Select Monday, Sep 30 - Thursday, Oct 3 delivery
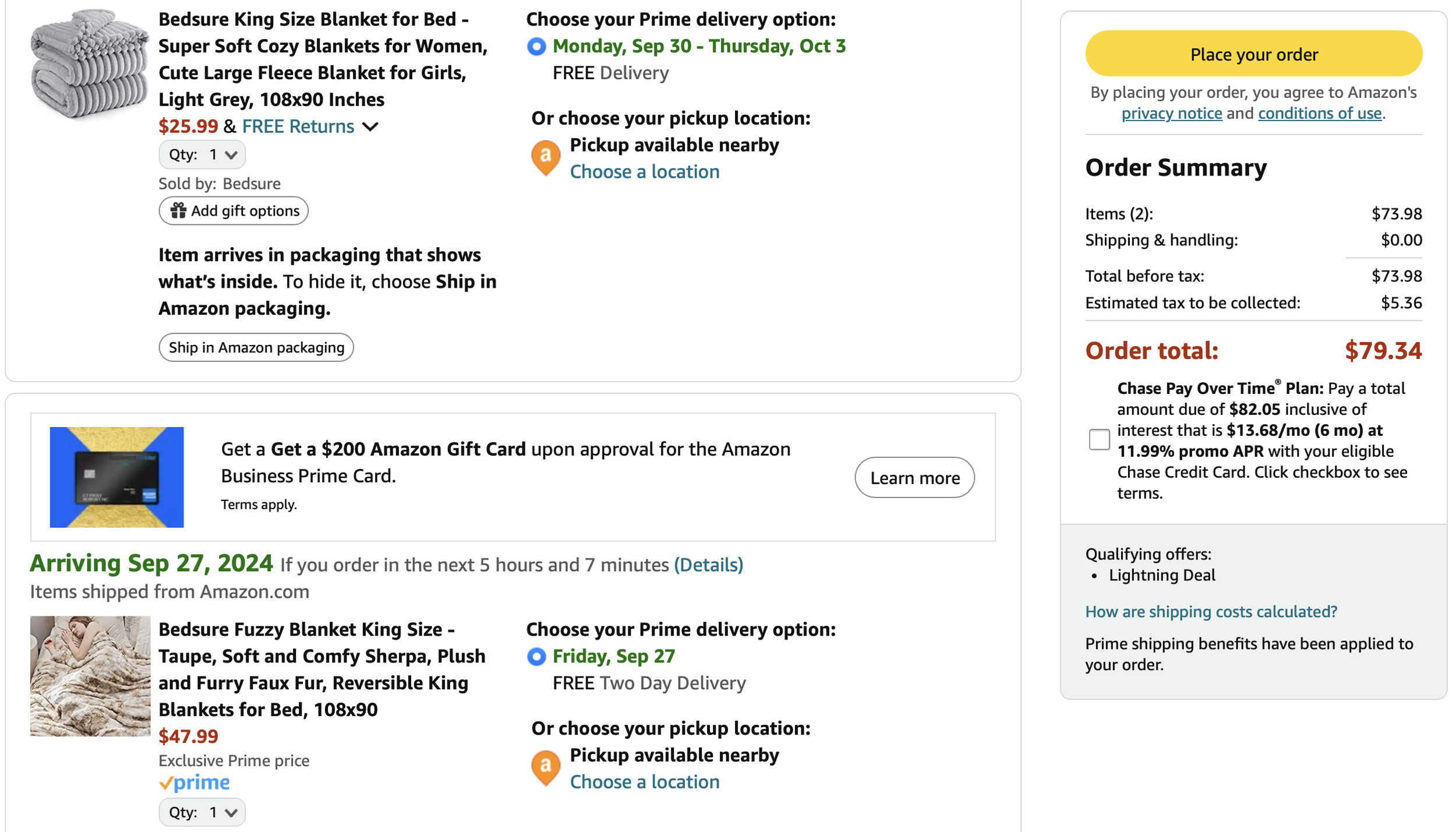The image size is (1456, 832). point(536,46)
